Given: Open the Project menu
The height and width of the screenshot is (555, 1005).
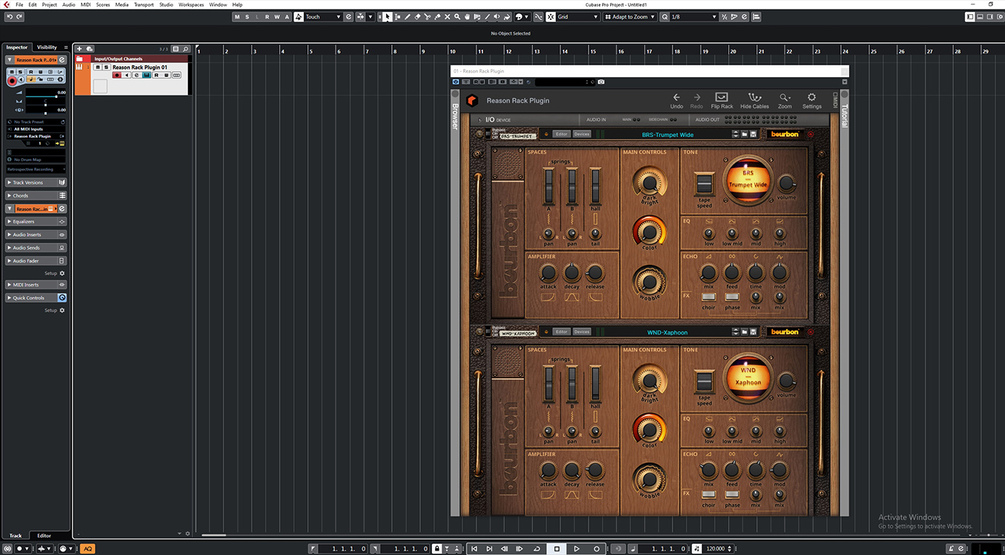Looking at the screenshot, I should (49, 4).
